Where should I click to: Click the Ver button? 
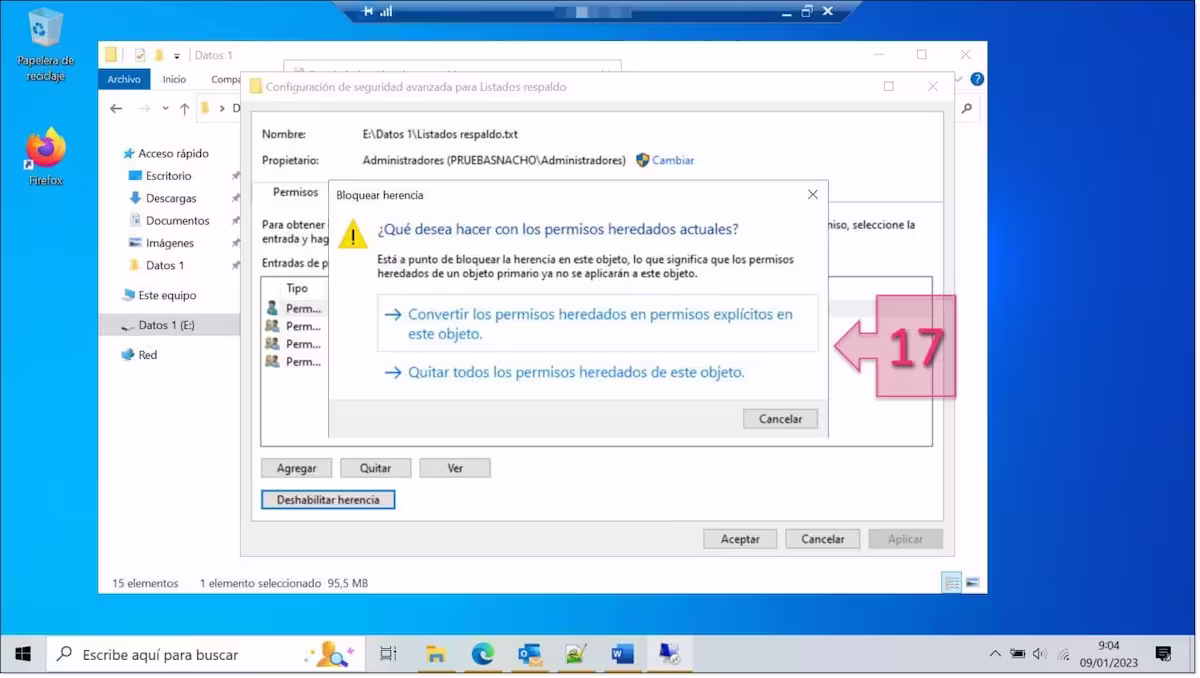[x=455, y=468]
